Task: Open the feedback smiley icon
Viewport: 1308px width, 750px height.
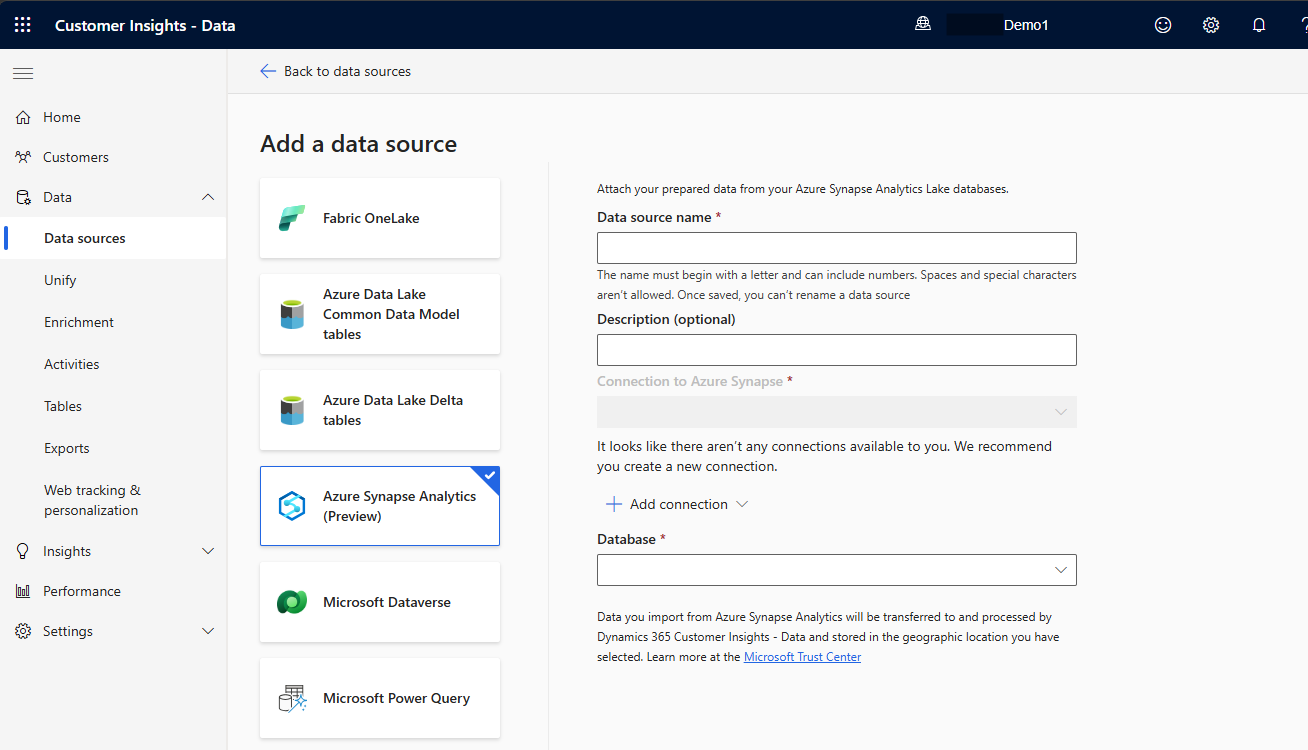Action: pos(1163,25)
